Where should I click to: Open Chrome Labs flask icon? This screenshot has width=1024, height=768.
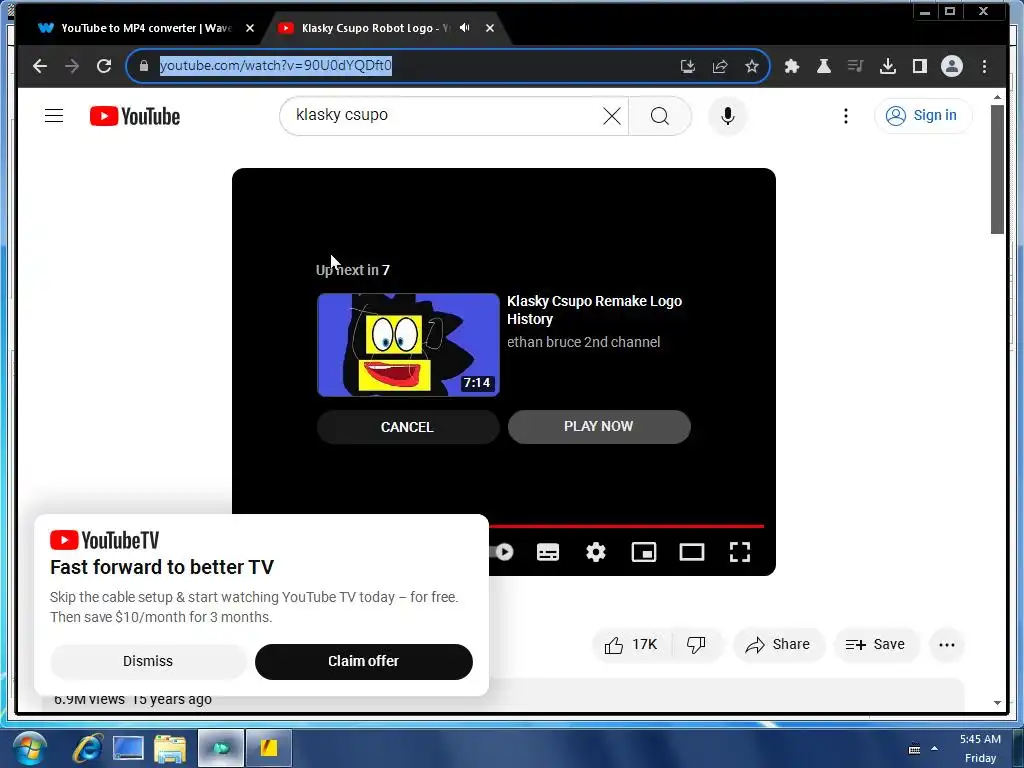tap(824, 66)
